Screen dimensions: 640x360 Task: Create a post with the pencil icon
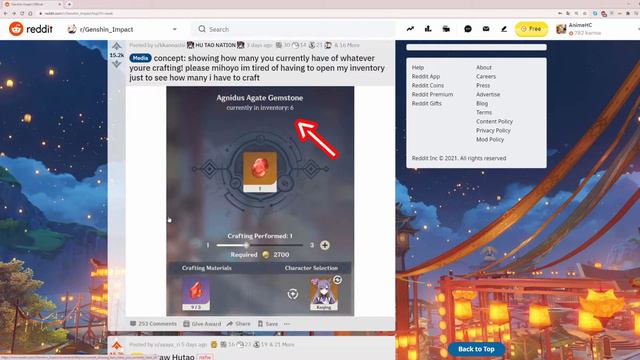pos(504,29)
